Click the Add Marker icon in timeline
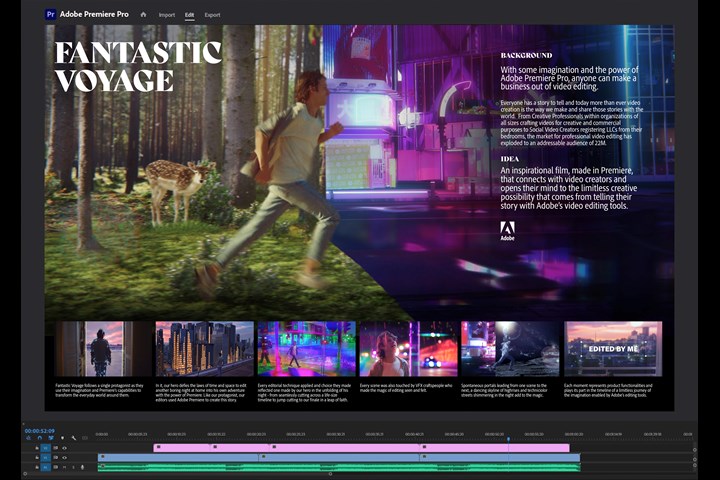 [x=62, y=438]
